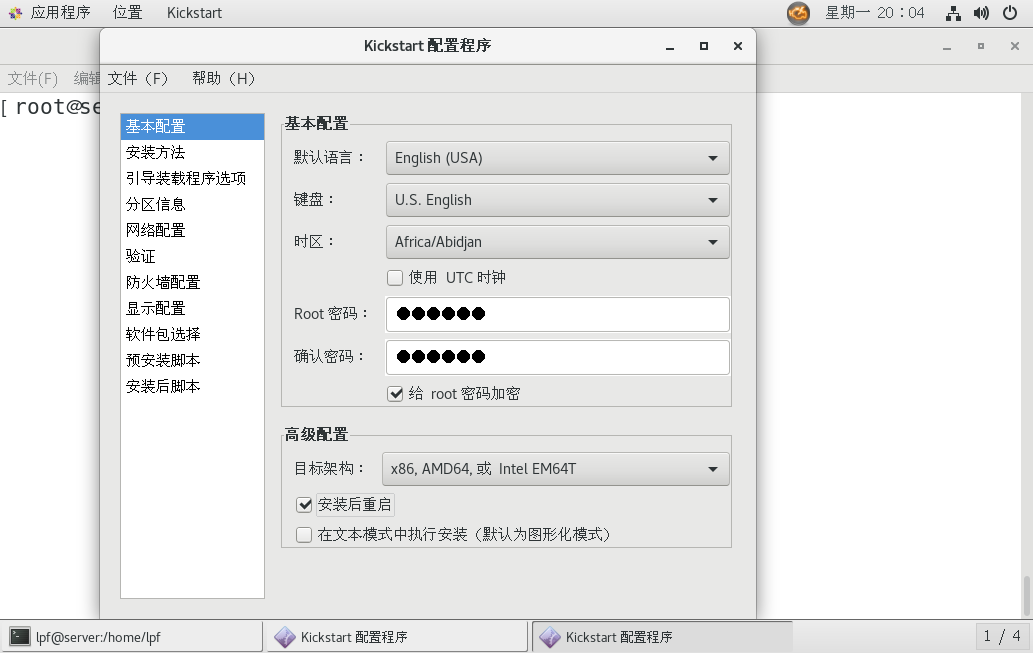This screenshot has width=1033, height=653.
Task: Toggle the reboot after installation checkbox
Action: coord(304,505)
